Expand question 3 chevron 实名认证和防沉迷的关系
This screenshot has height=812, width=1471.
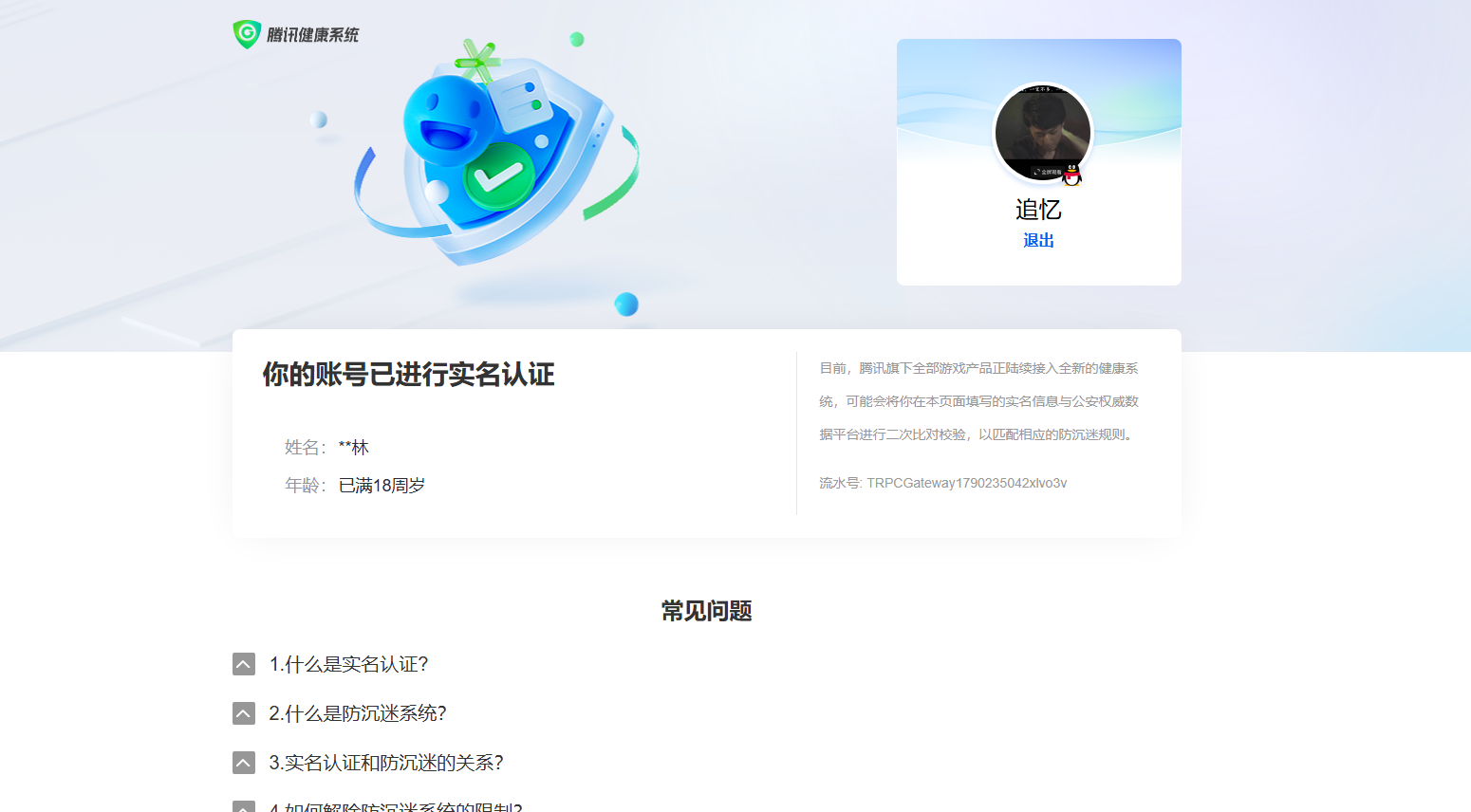coord(244,763)
